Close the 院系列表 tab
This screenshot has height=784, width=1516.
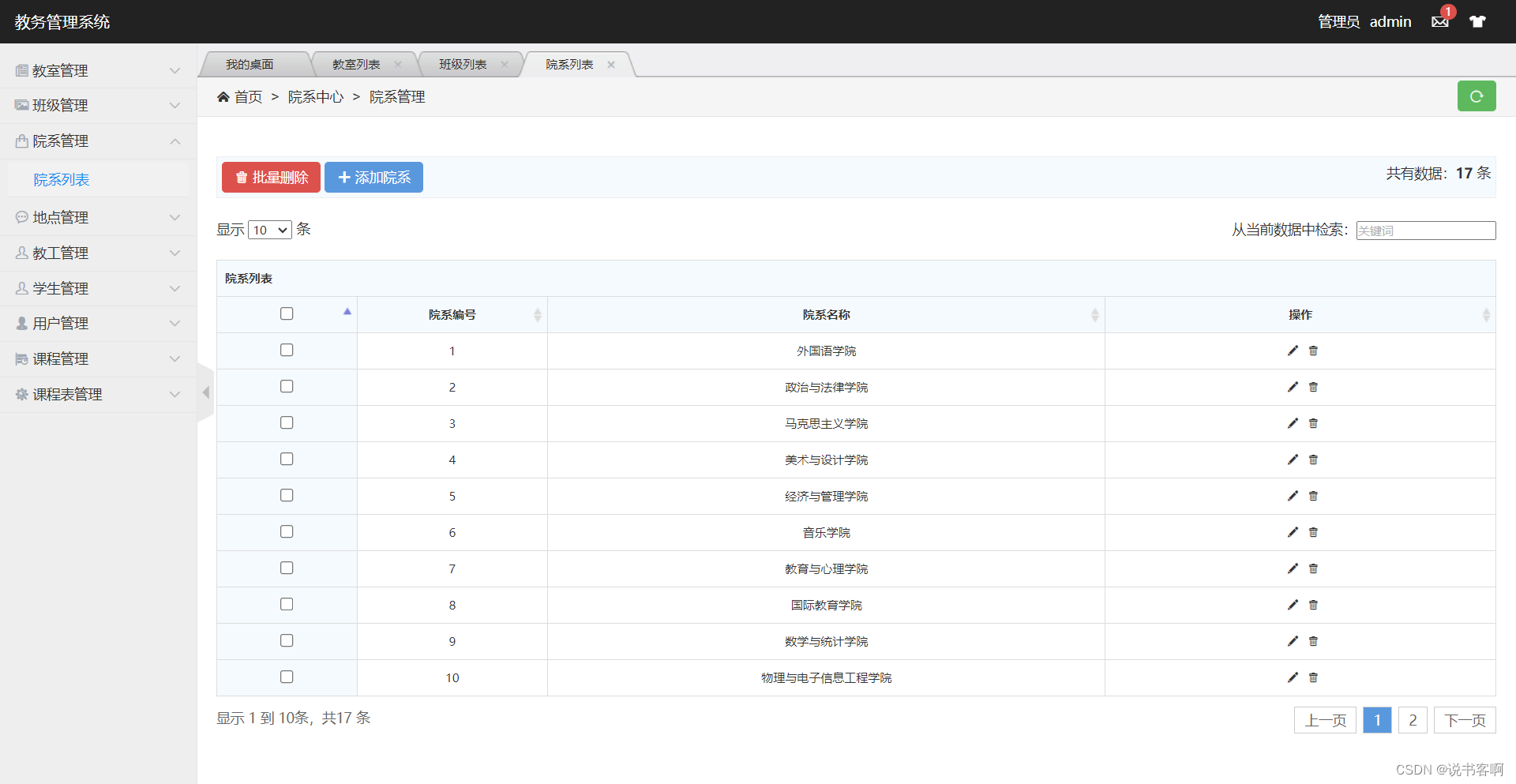click(611, 65)
